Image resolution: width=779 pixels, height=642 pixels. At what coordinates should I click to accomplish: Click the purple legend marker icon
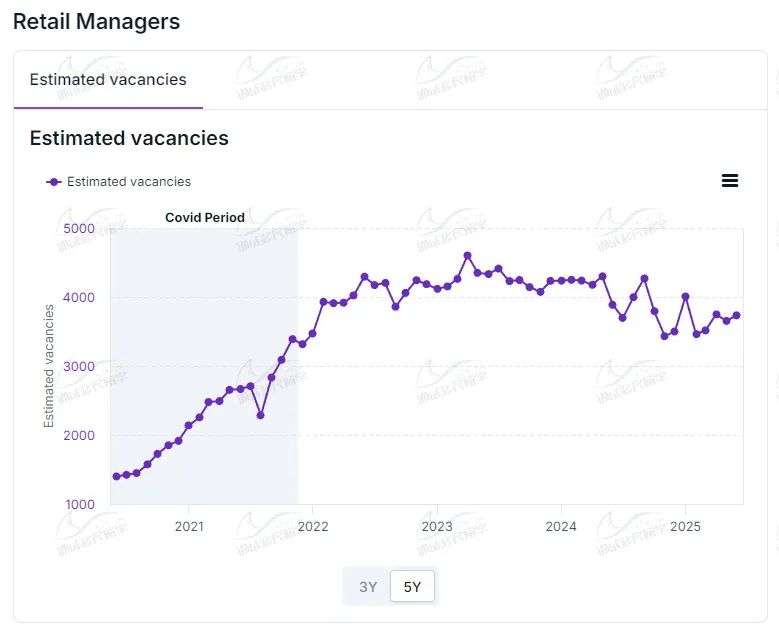[x=54, y=182]
